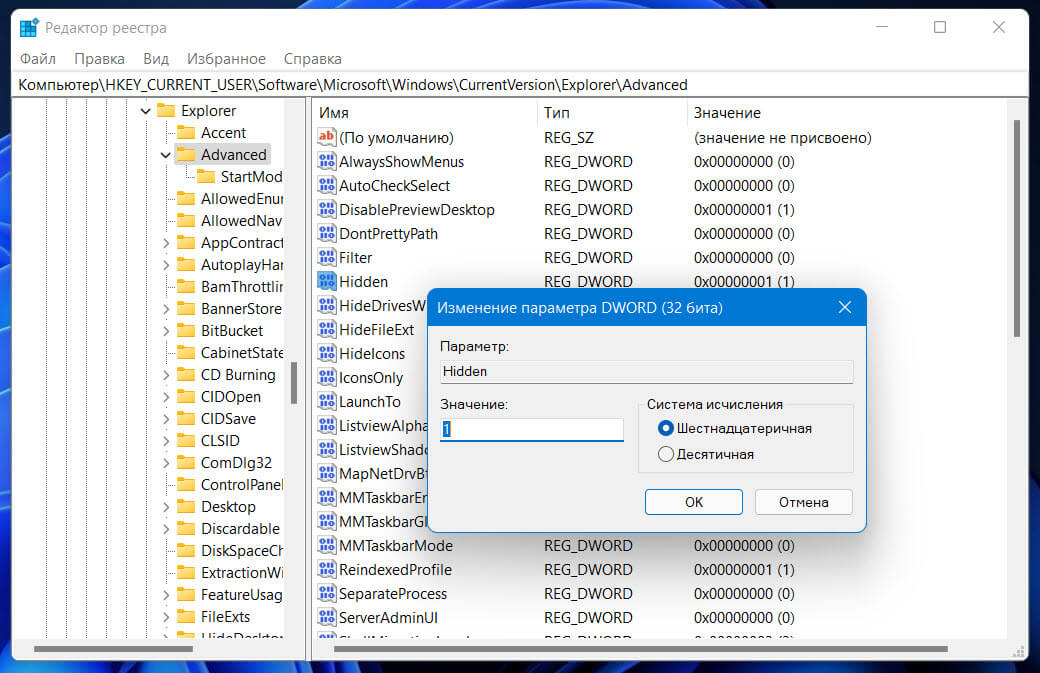The width and height of the screenshot is (1040, 673).
Task: Click the Значение column header
Action: coord(848,113)
